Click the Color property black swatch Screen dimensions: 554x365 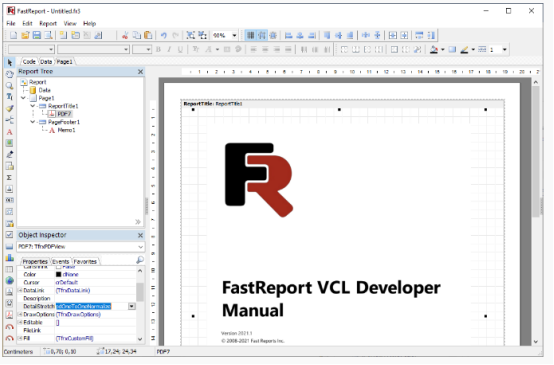(59, 275)
